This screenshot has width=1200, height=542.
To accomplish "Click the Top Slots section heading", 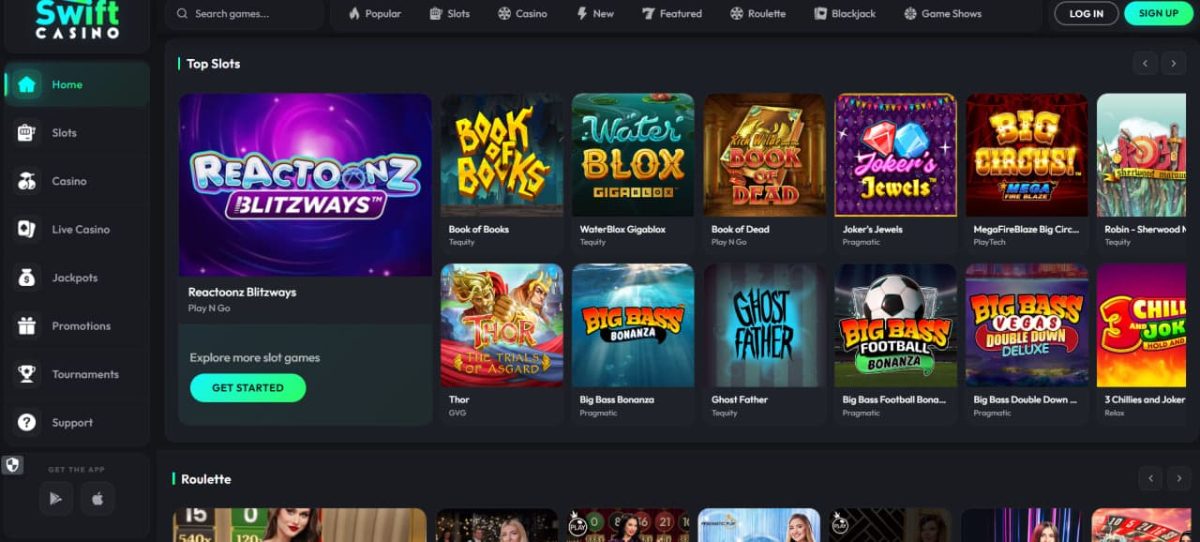I will (x=213, y=64).
